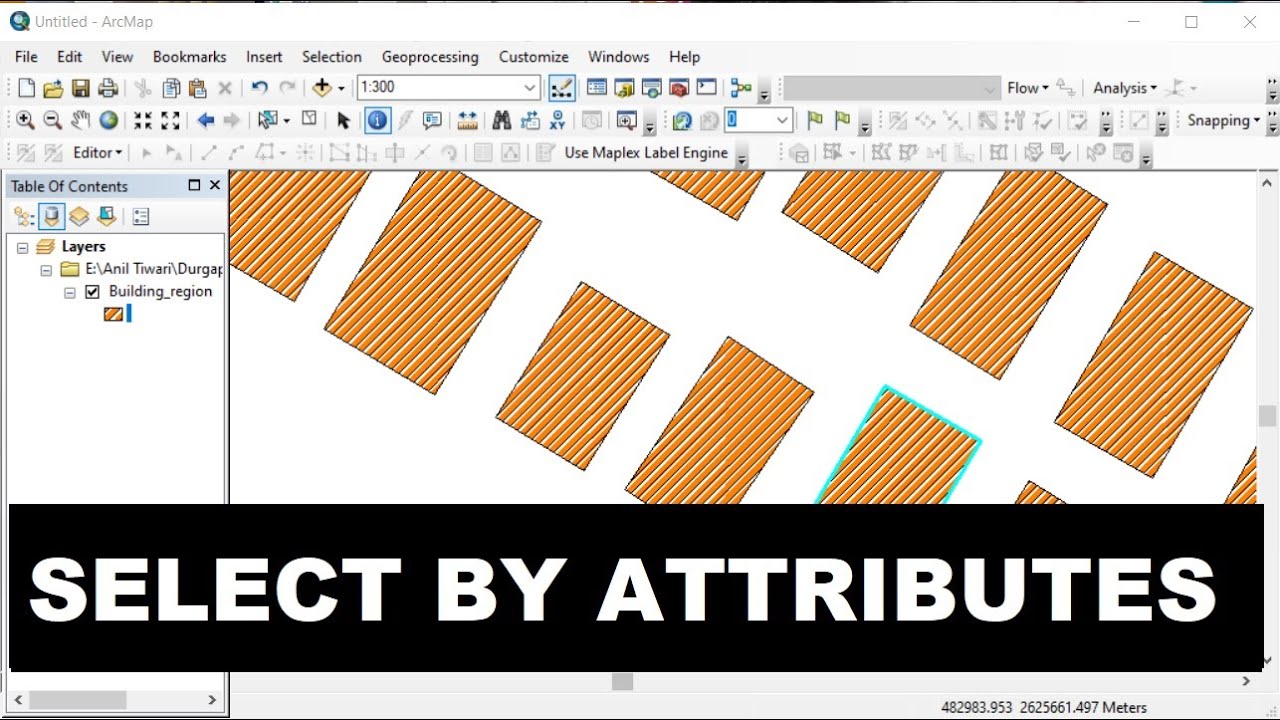
Task: Activate the Pan hand tool
Action: [x=81, y=121]
